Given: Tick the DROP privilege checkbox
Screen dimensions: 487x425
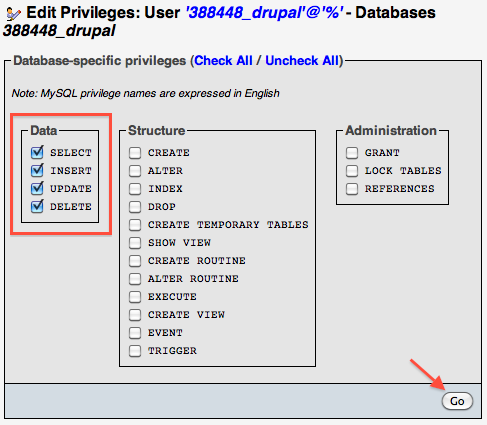Looking at the screenshot, I should pos(135,207).
